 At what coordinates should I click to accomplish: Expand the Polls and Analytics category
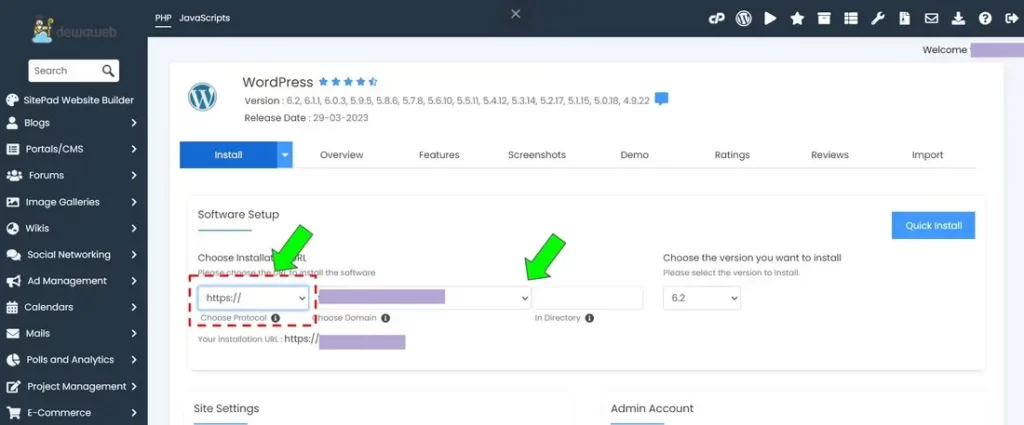(x=72, y=360)
